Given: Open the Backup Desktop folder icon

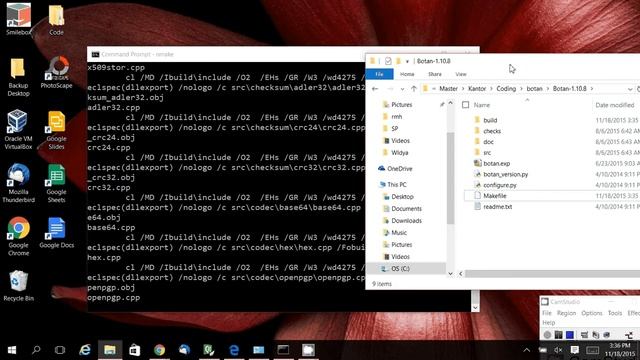Looking at the screenshot, I should tap(18, 77).
